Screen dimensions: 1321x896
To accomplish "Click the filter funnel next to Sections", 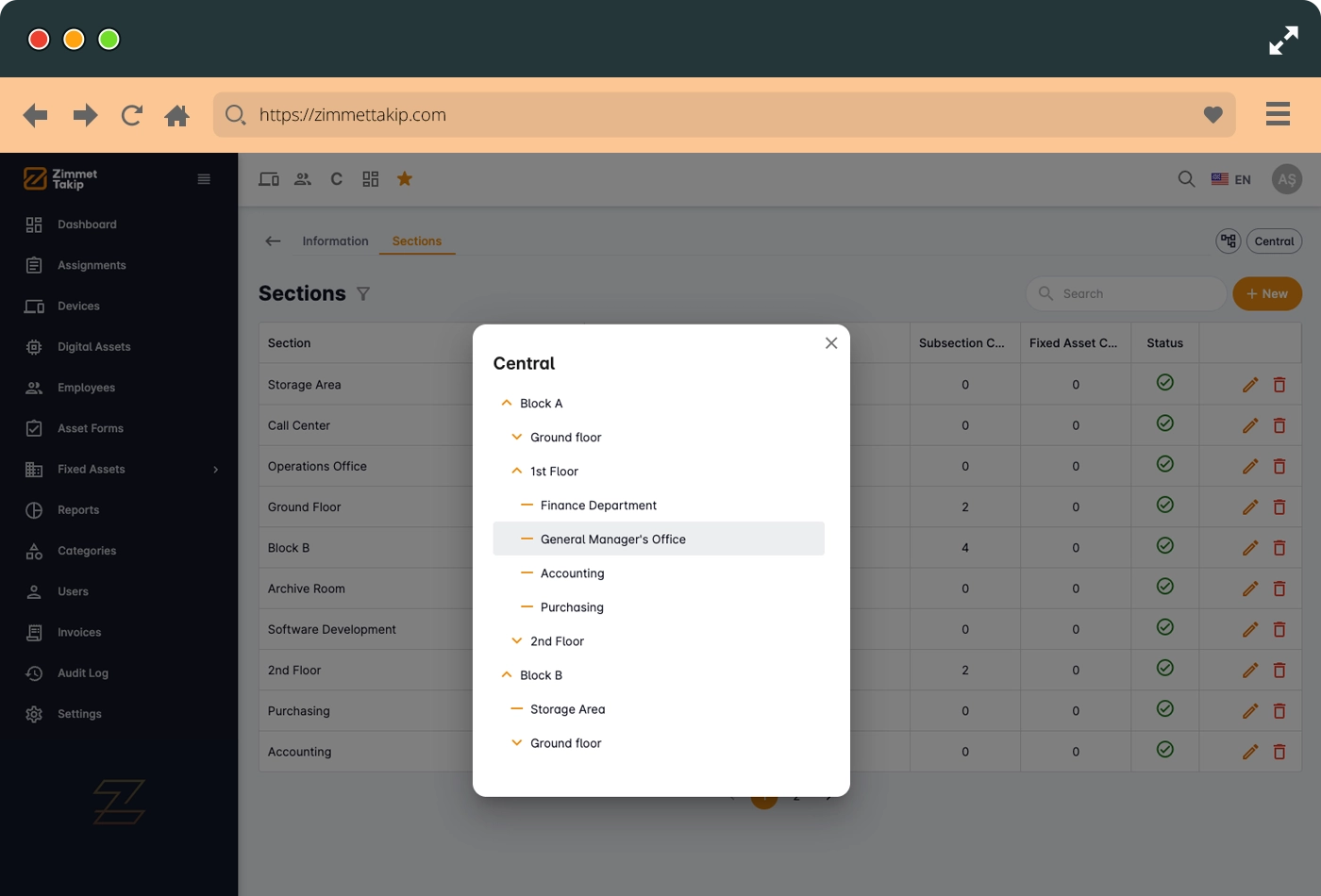I will (363, 294).
